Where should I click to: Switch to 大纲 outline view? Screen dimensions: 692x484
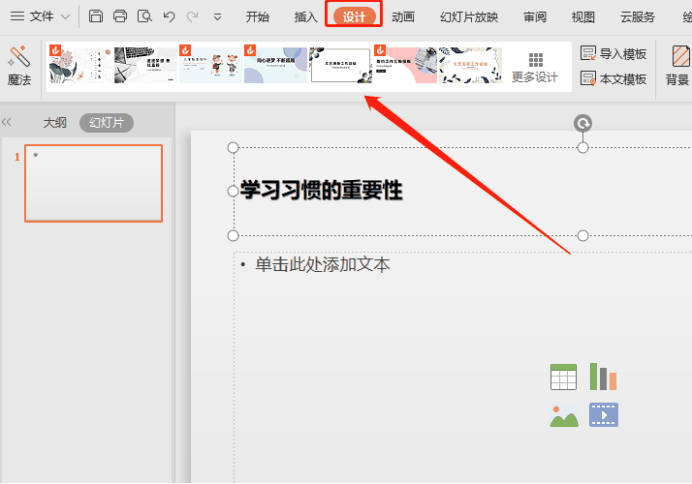tap(55, 123)
